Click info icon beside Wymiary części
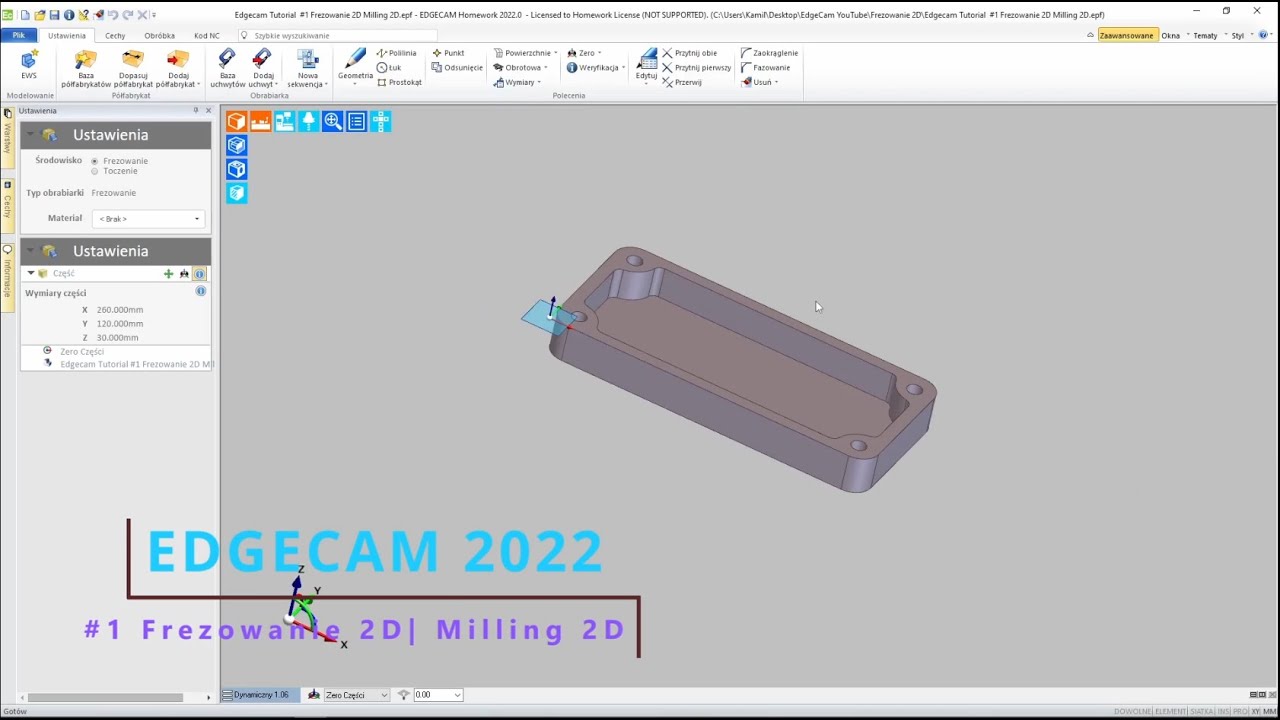1280x720 pixels. (x=201, y=291)
